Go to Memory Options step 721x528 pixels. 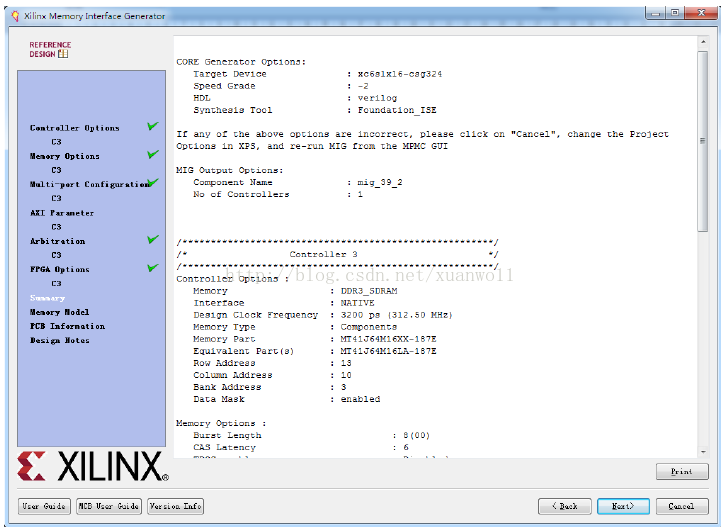coord(64,156)
